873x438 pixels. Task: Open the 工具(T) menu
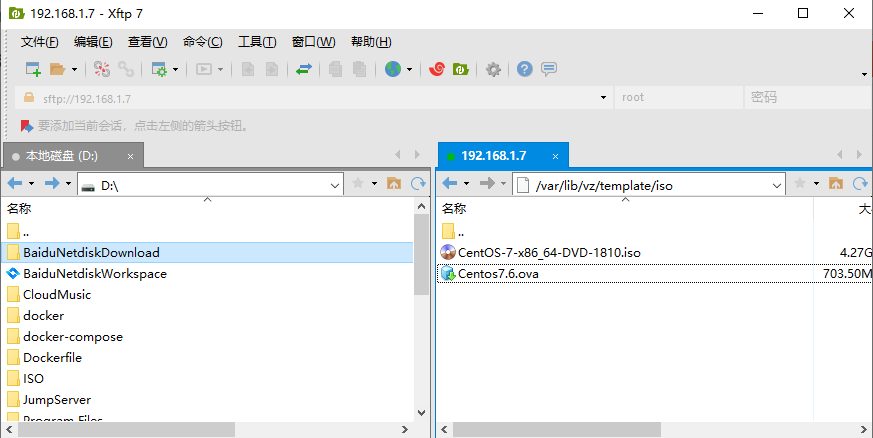[257, 42]
